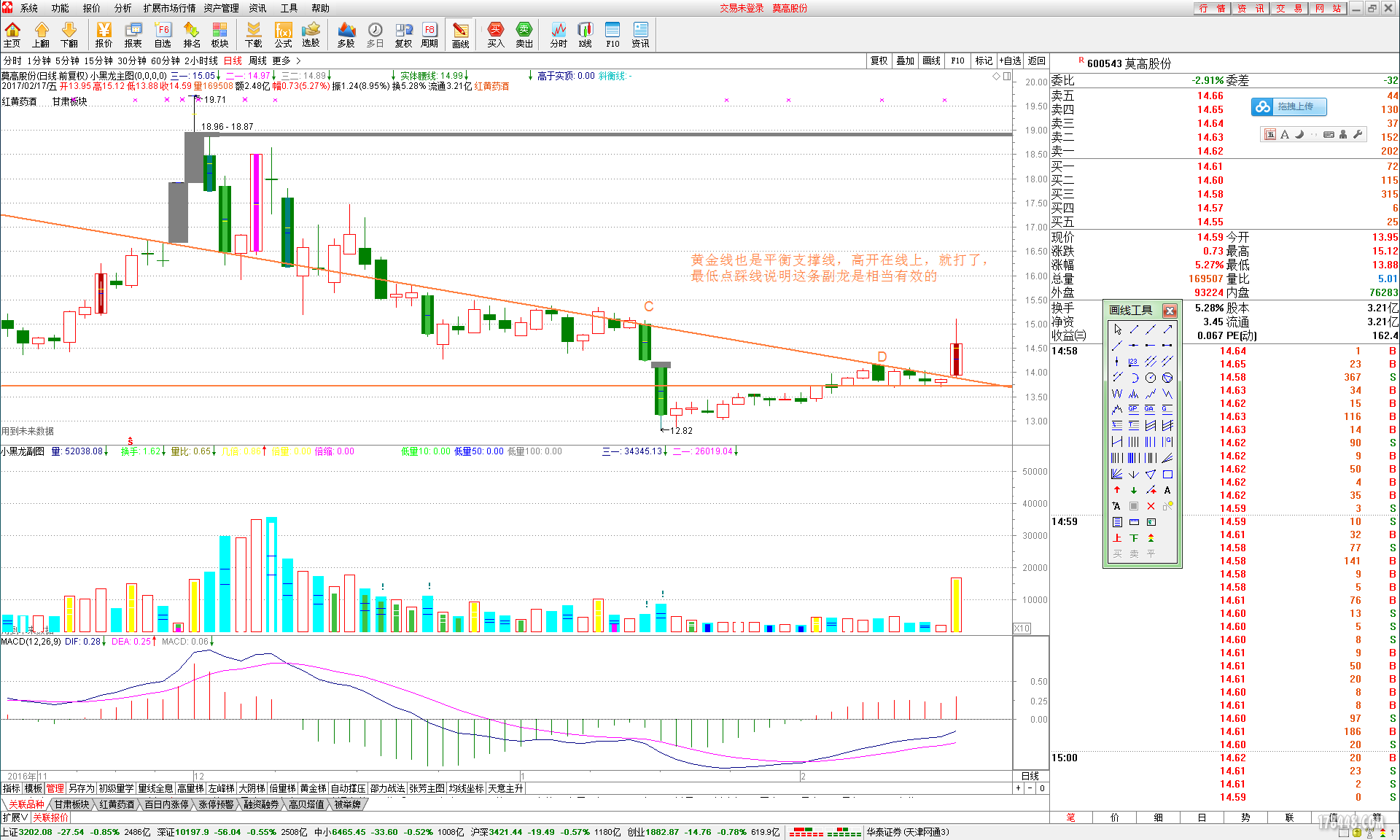Expand the 扩展∨ panel button

point(15,817)
